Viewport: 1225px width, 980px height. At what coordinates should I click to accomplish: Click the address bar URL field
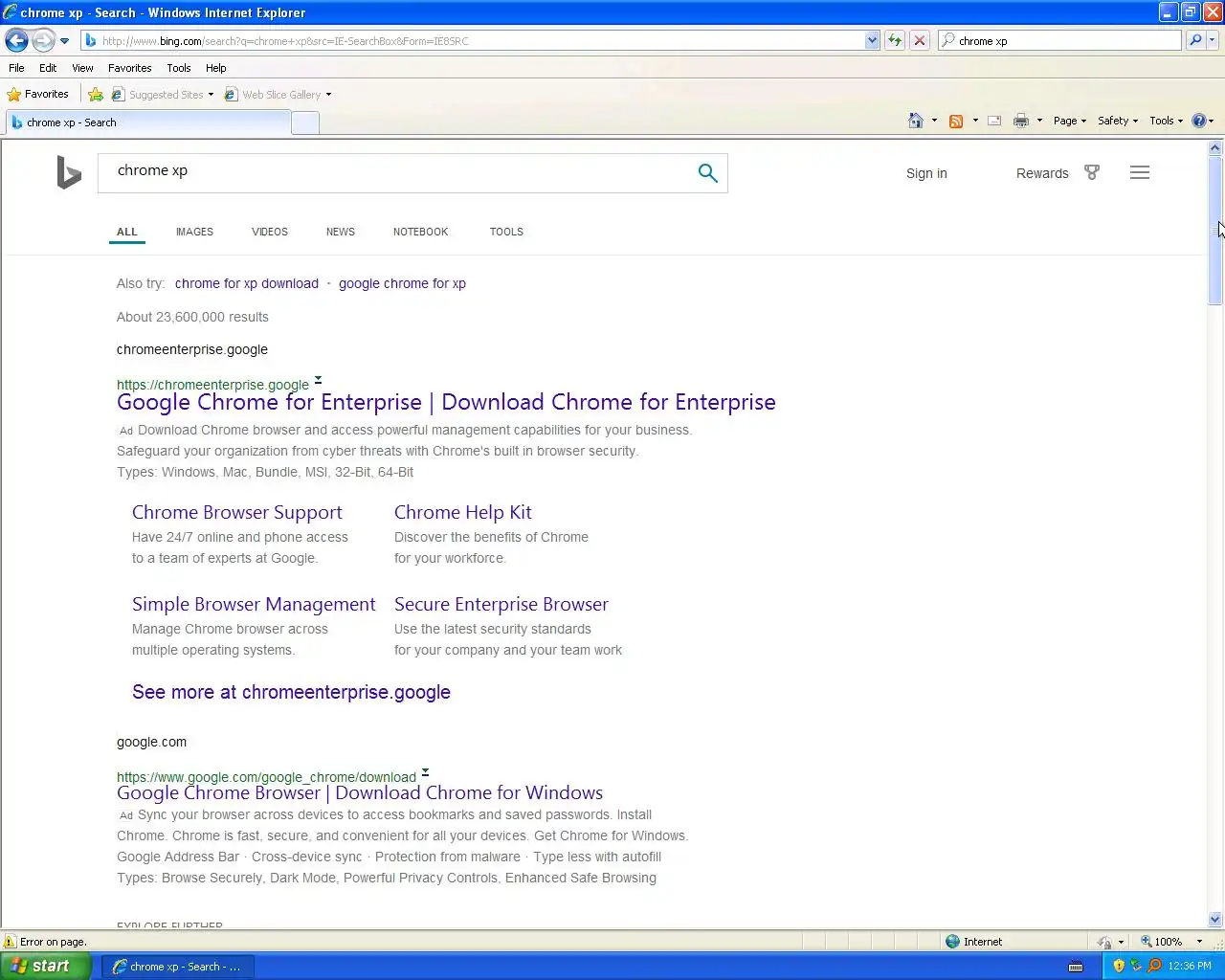click(x=474, y=41)
